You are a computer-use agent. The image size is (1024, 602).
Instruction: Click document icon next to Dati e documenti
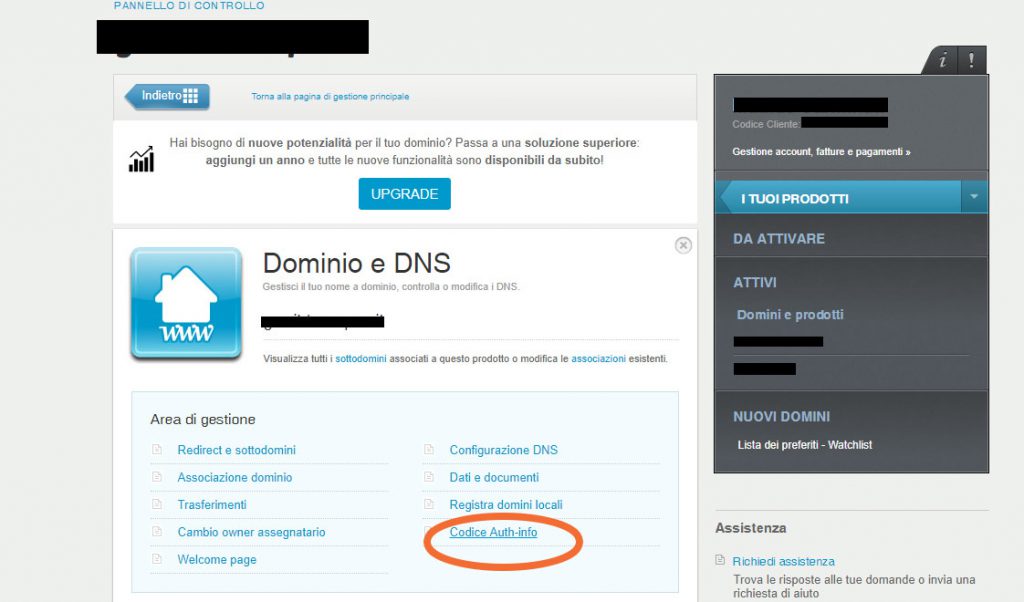[429, 477]
